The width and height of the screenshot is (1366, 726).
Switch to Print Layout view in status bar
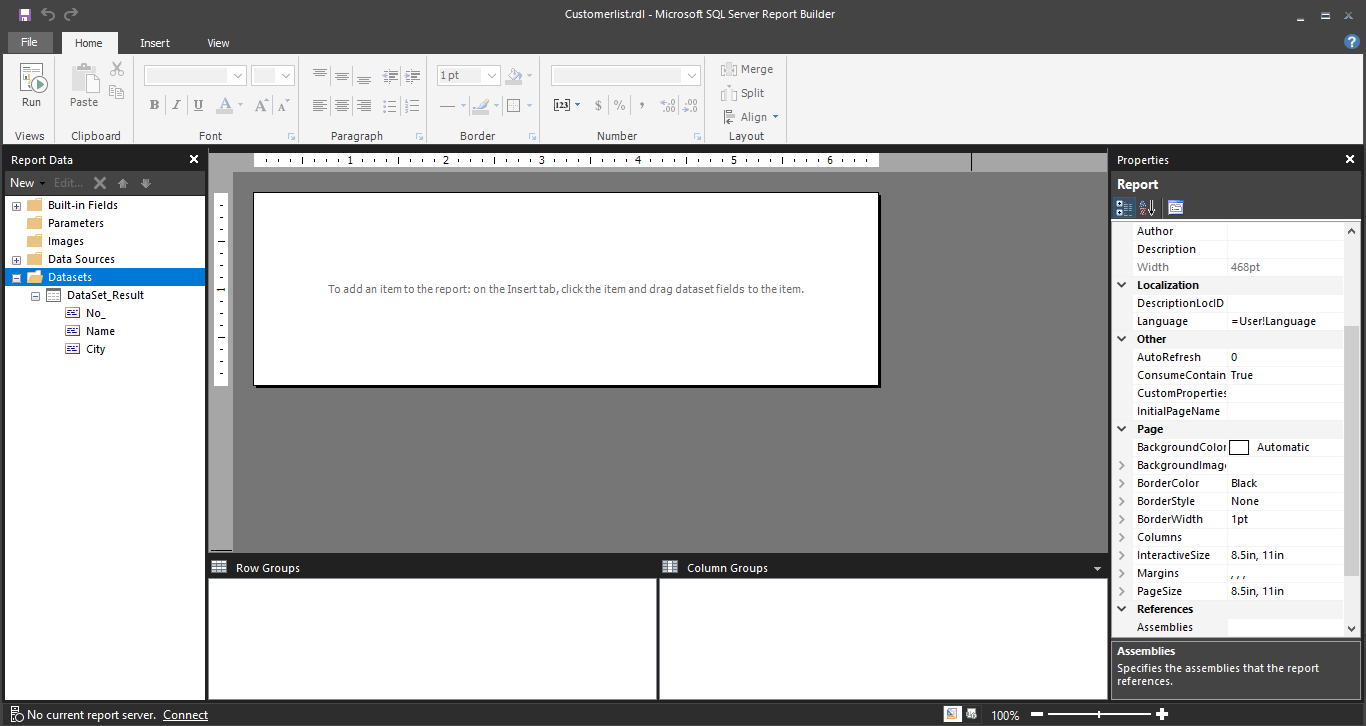pyautogui.click(x=971, y=713)
